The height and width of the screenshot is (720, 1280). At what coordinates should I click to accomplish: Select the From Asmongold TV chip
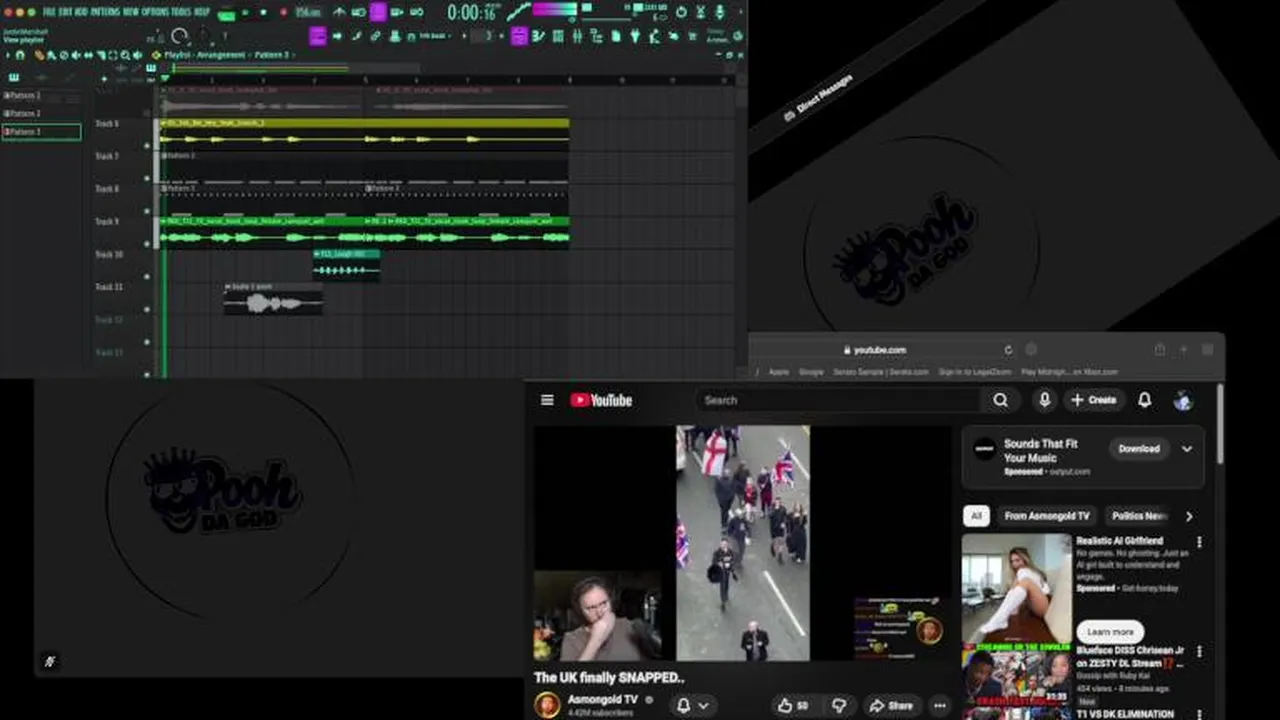click(x=1047, y=516)
